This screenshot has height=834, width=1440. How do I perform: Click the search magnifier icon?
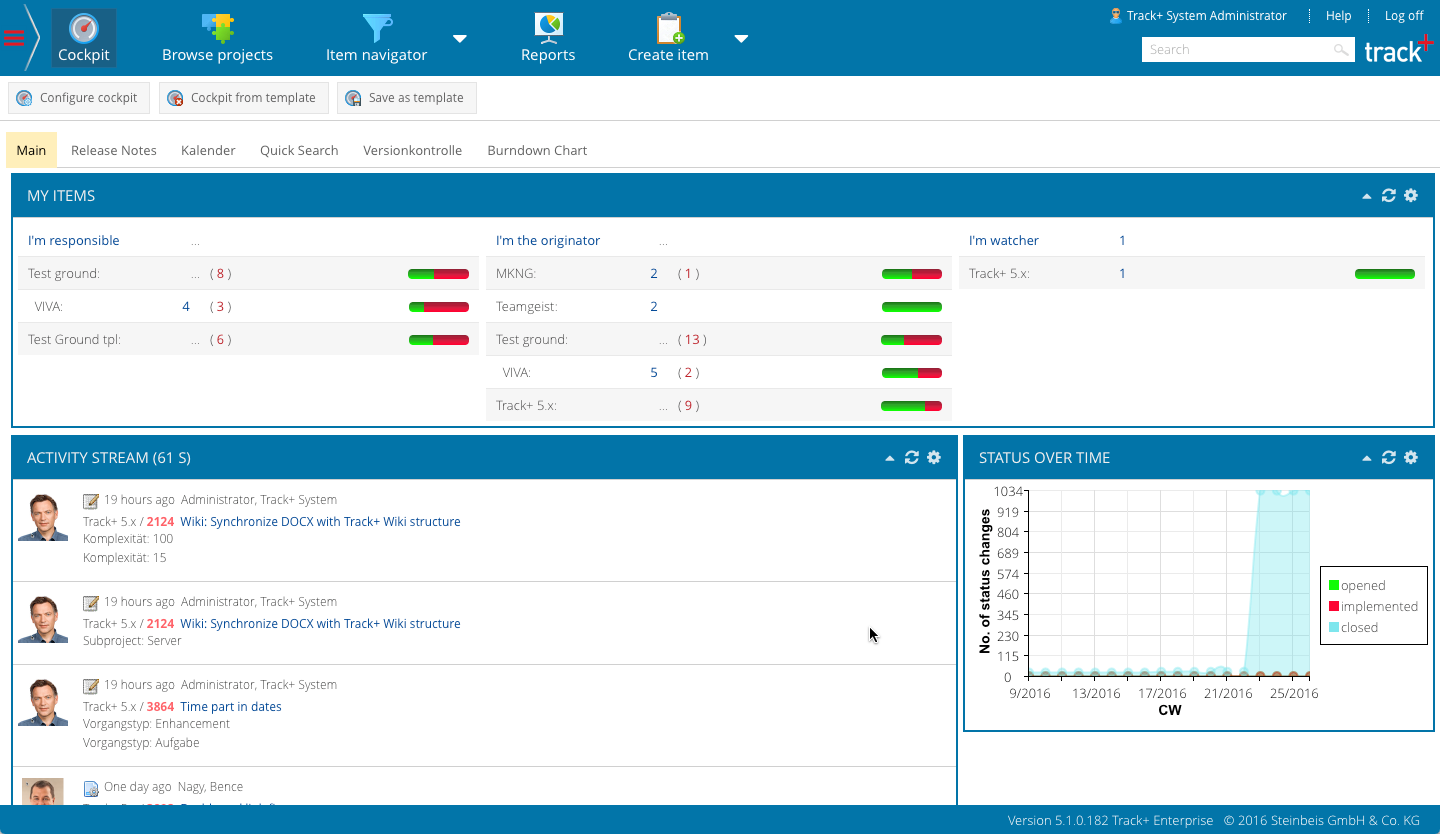[x=1340, y=50]
